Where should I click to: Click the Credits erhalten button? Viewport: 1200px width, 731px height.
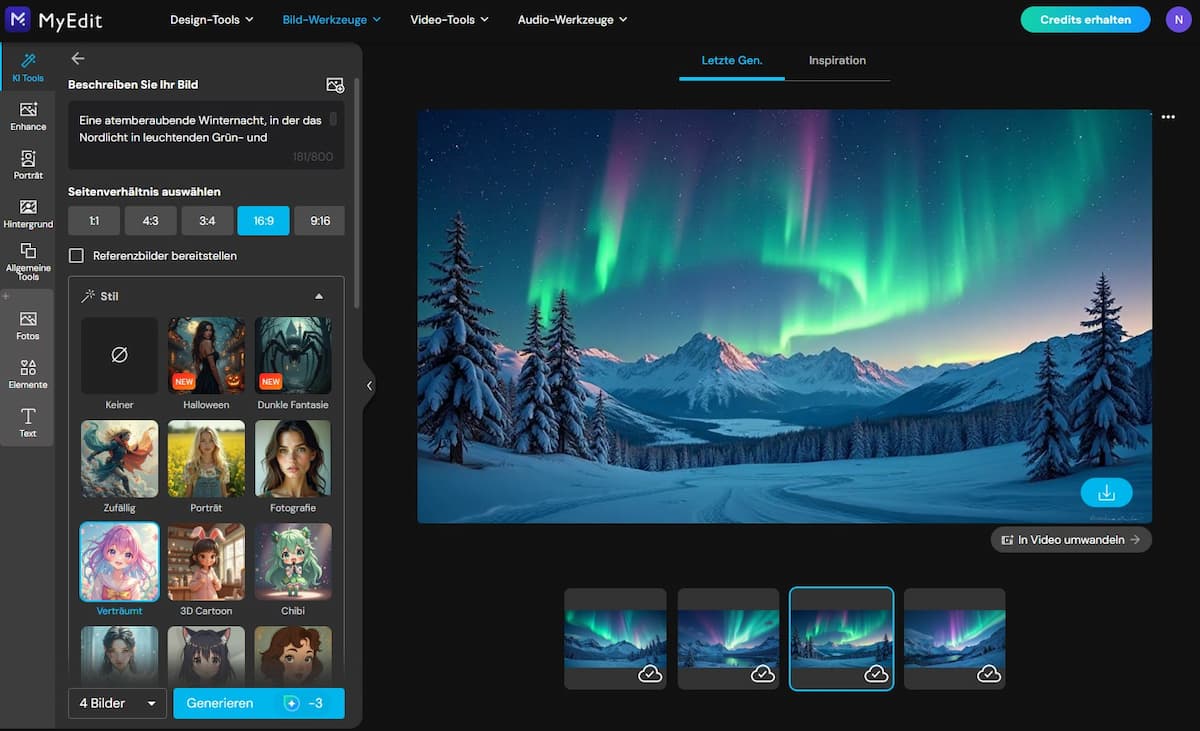1085,19
